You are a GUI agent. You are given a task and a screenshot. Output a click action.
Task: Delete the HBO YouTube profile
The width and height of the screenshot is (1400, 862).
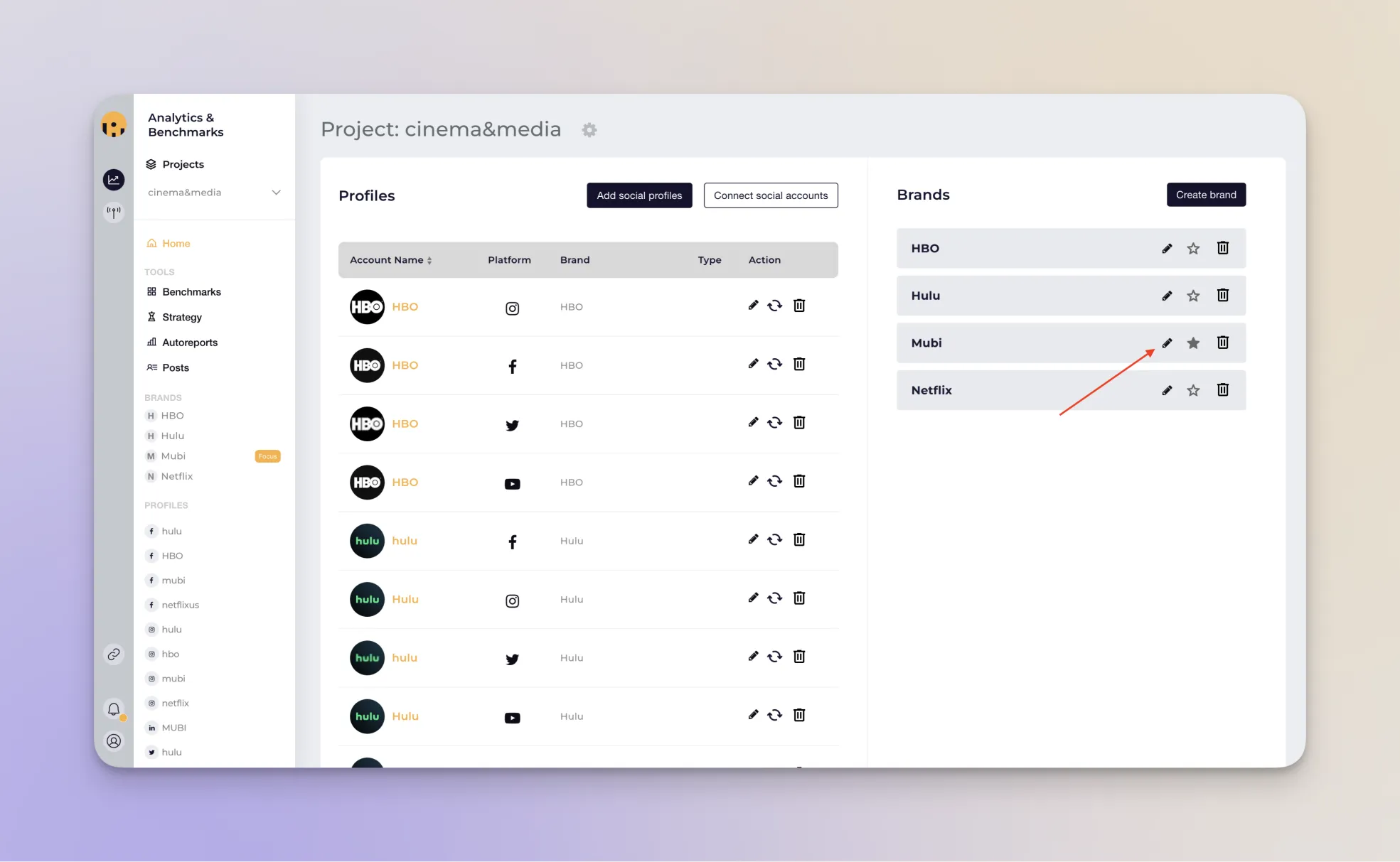pos(799,481)
